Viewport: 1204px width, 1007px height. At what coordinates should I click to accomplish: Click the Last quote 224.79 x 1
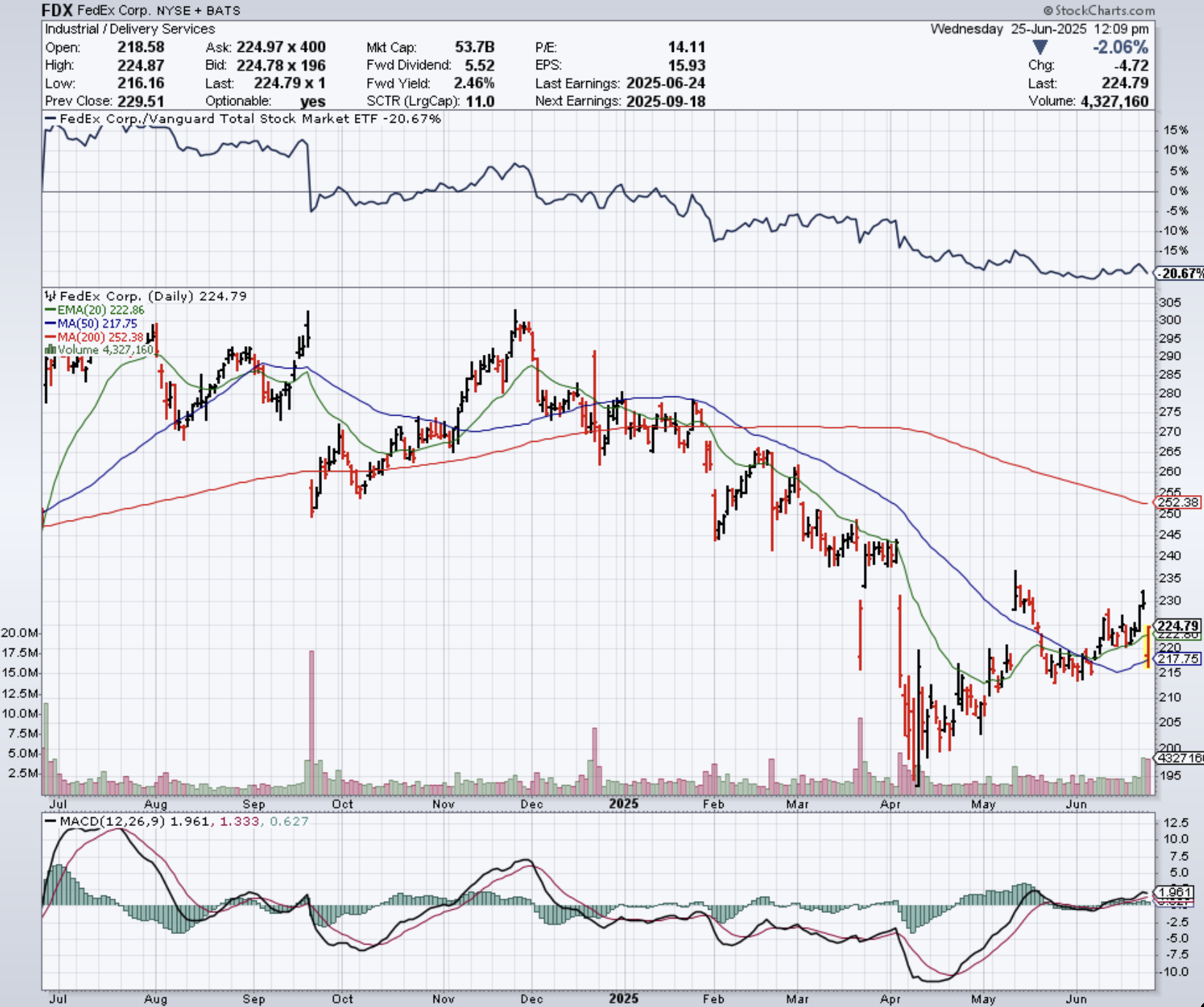290,83
